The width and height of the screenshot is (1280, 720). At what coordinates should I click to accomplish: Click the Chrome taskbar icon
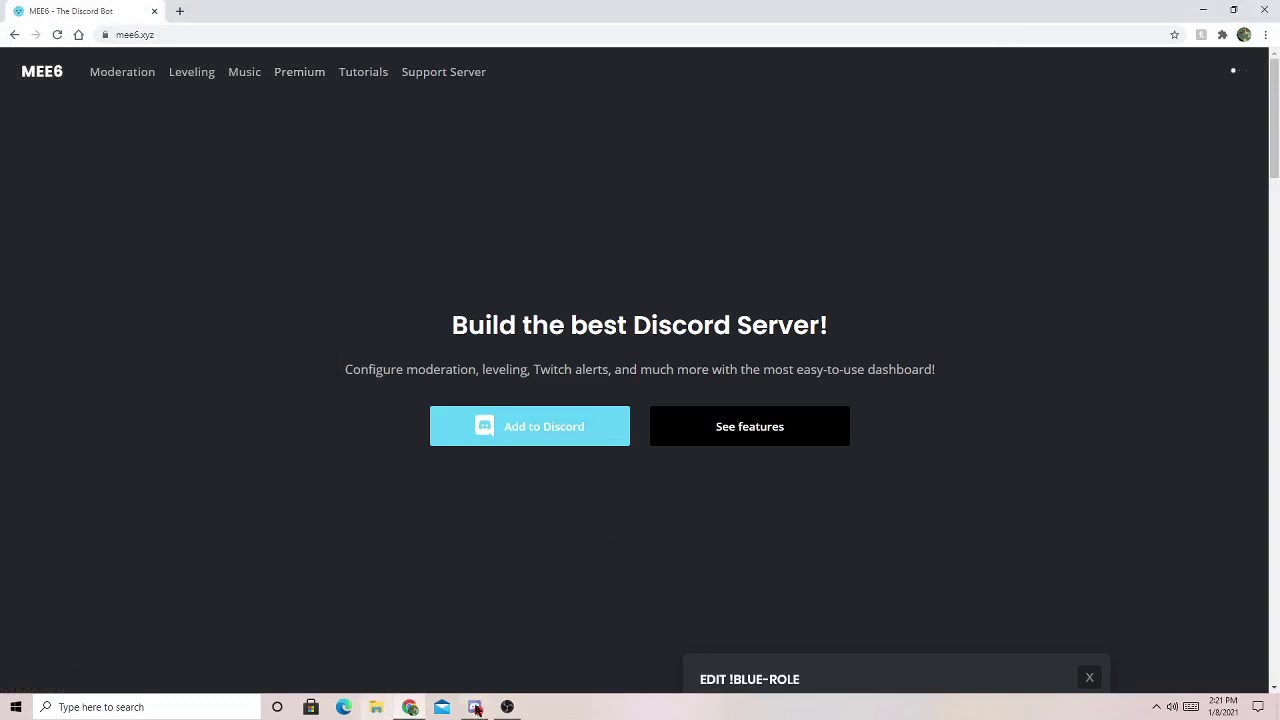(x=409, y=707)
